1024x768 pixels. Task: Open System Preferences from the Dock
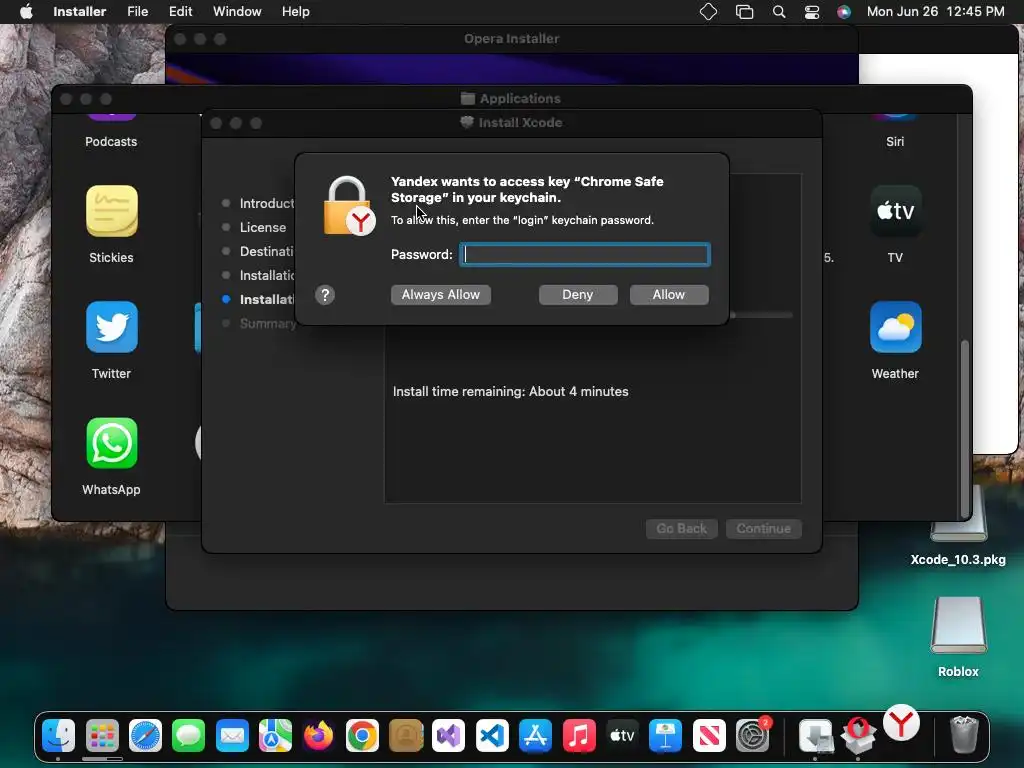point(752,737)
